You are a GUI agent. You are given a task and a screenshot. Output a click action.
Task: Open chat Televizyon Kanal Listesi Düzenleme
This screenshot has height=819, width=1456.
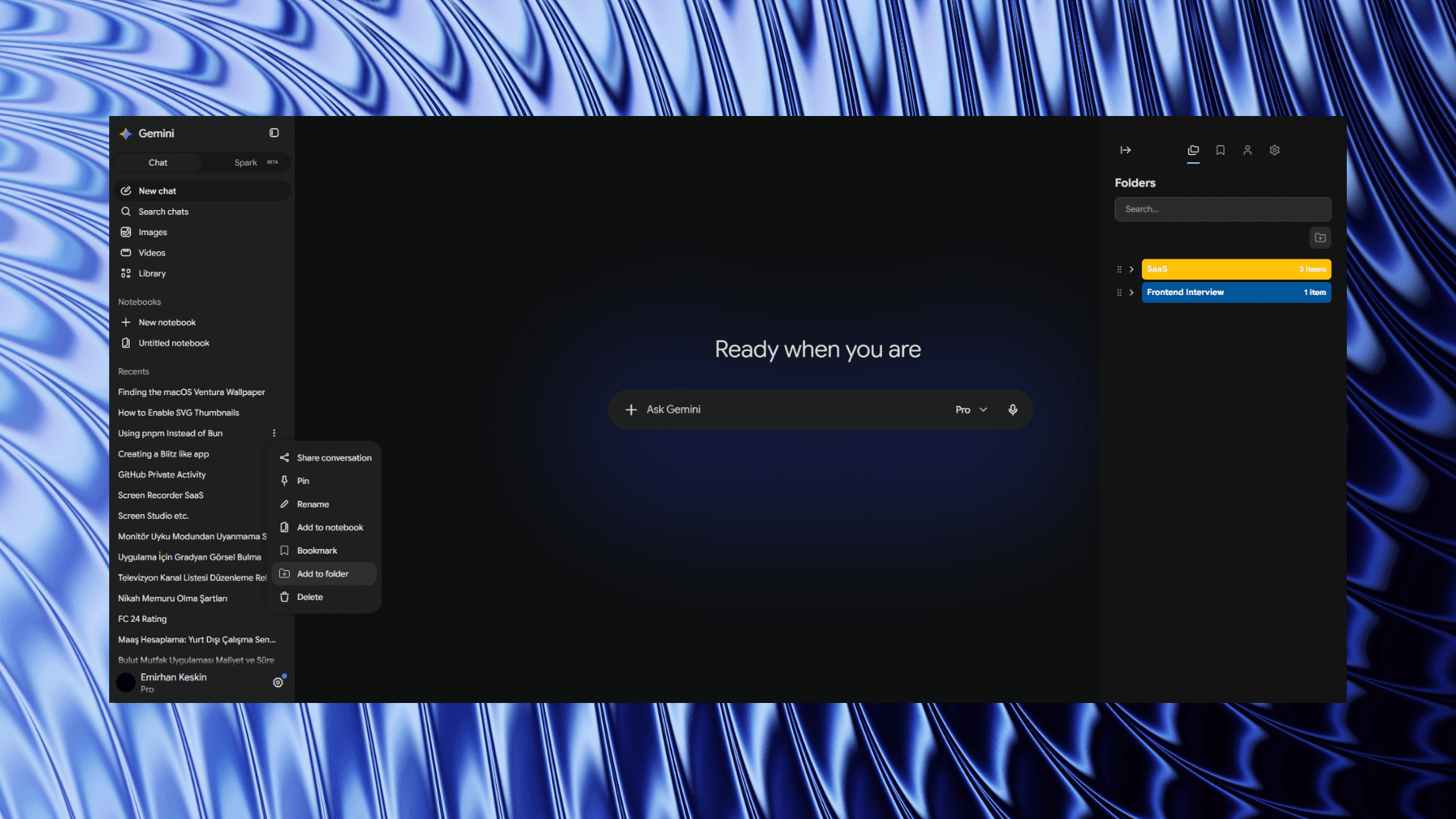(x=192, y=578)
